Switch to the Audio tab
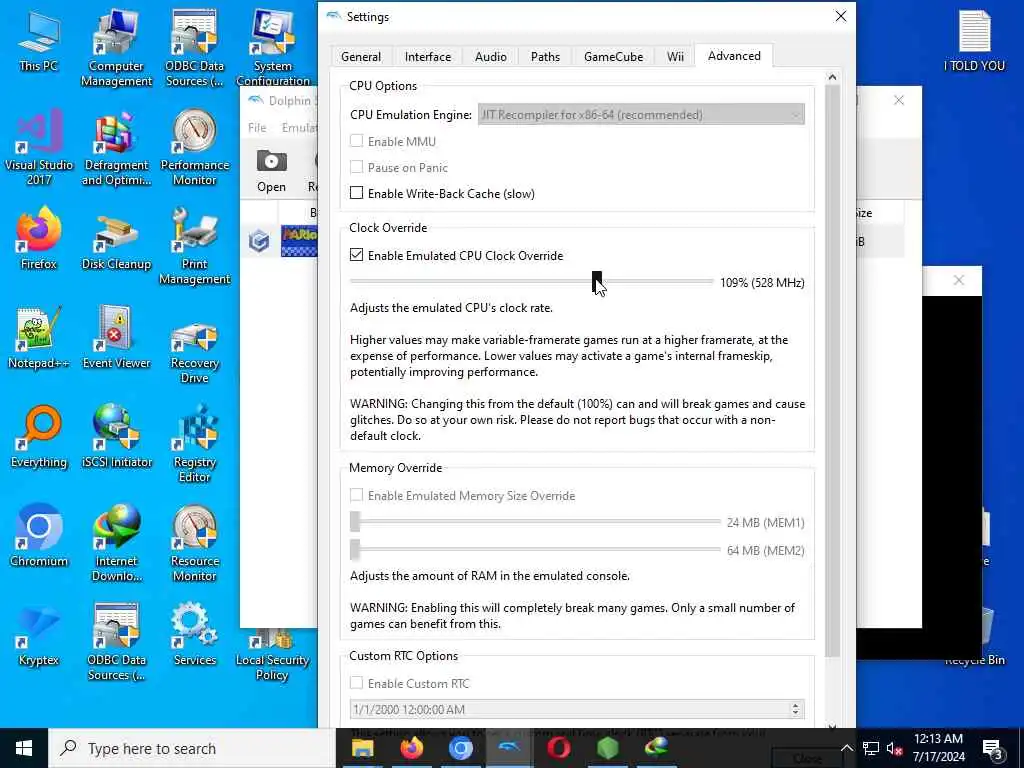The image size is (1024, 768). click(490, 57)
